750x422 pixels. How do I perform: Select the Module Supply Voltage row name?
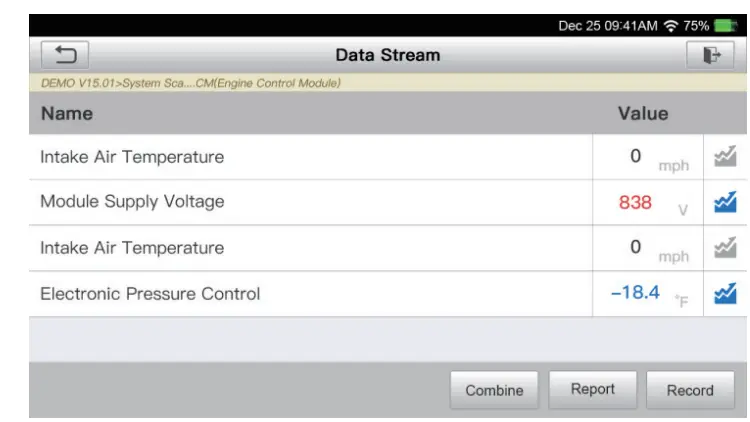(x=132, y=202)
